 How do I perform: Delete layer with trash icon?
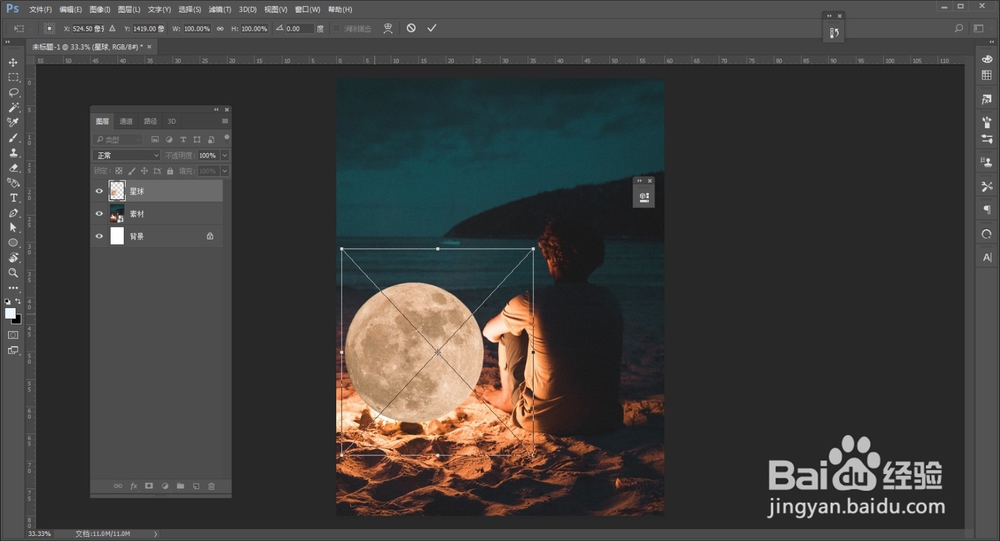[211, 486]
